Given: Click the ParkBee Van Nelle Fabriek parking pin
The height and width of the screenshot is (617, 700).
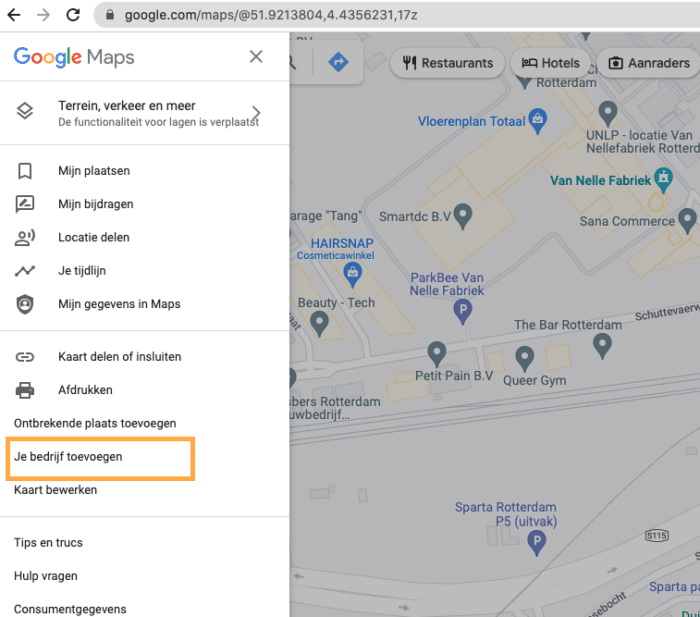Looking at the screenshot, I should (462, 311).
